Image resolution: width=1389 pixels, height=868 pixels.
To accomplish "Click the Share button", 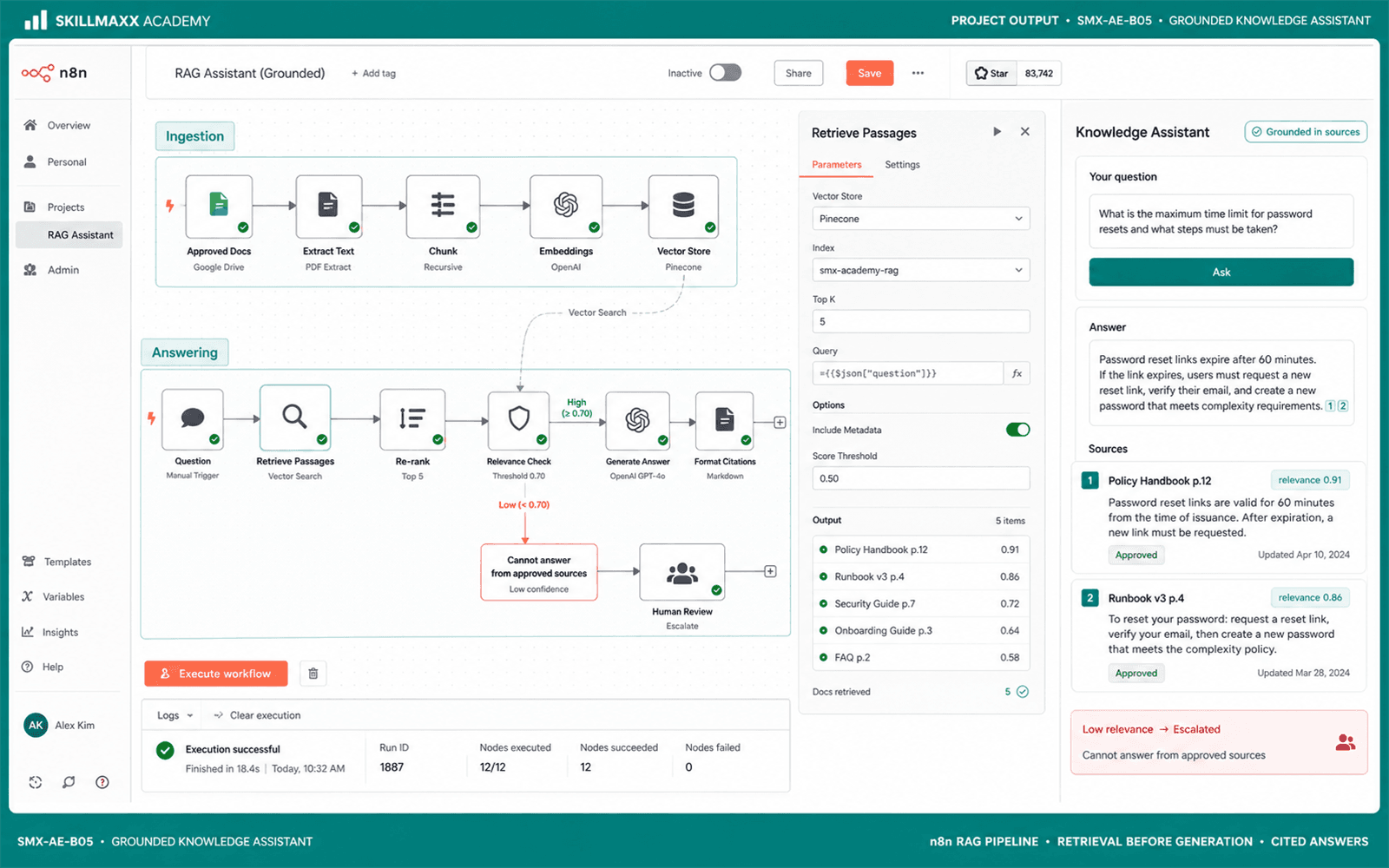I will pyautogui.click(x=799, y=73).
